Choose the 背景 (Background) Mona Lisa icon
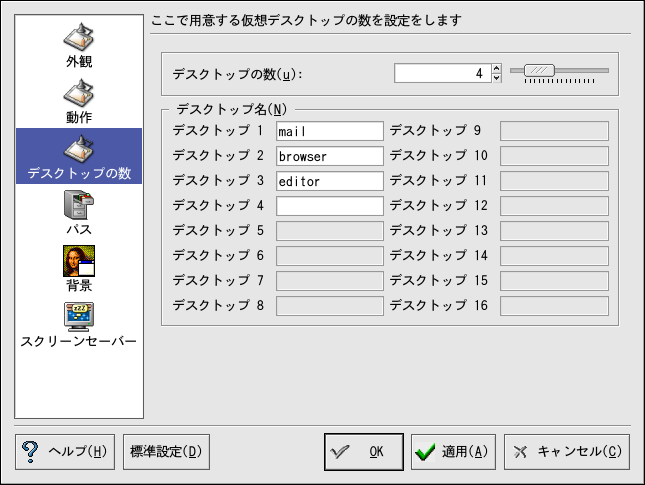645x485 pixels. [x=78, y=262]
